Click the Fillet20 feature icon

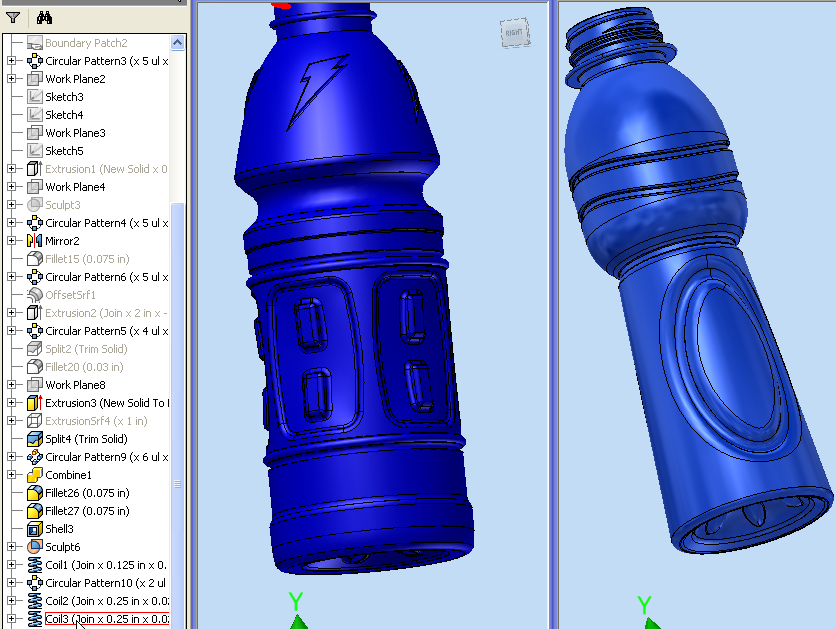pyautogui.click(x=35, y=367)
